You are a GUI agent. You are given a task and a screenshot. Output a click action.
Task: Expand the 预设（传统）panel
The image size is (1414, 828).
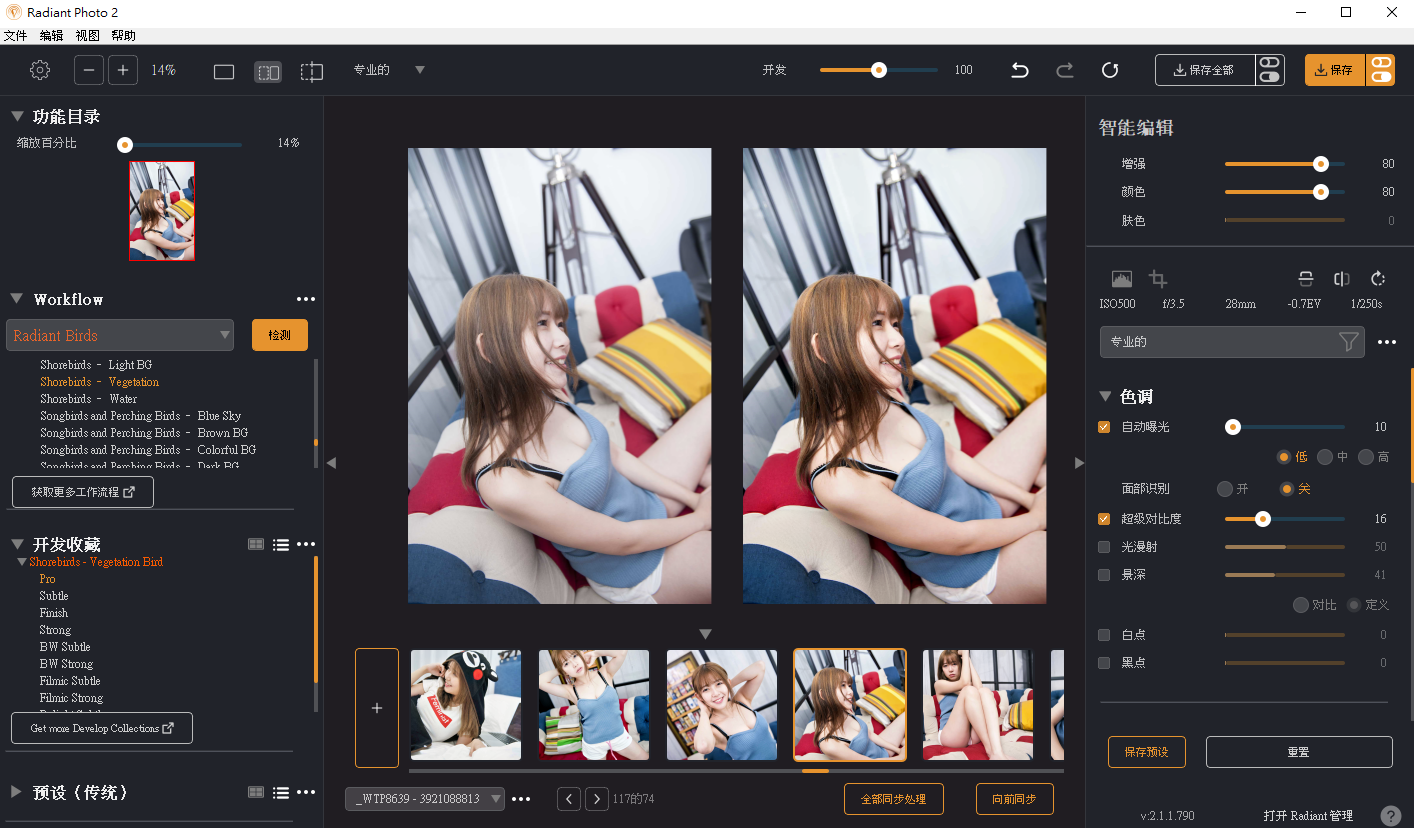click(x=16, y=792)
